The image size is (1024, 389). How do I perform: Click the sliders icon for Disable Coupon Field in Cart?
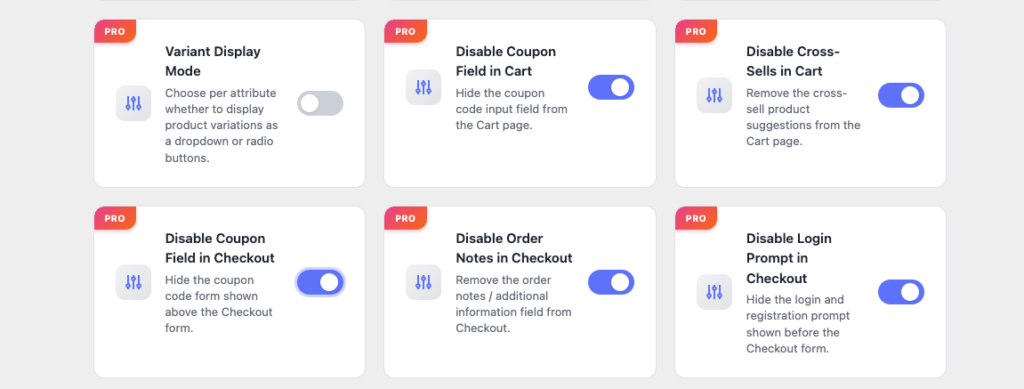pos(423,87)
